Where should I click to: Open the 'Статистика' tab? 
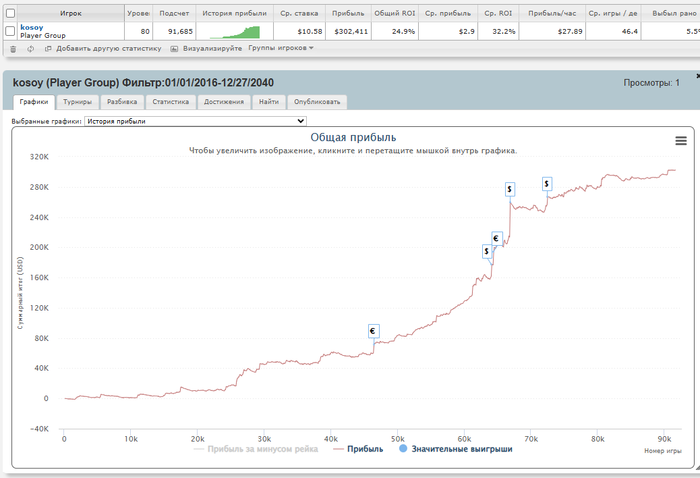171,102
